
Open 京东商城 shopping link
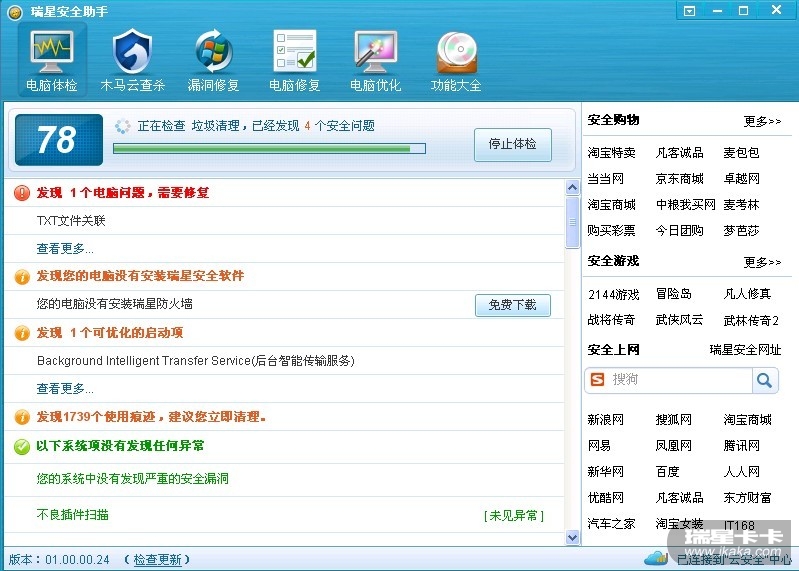point(679,179)
